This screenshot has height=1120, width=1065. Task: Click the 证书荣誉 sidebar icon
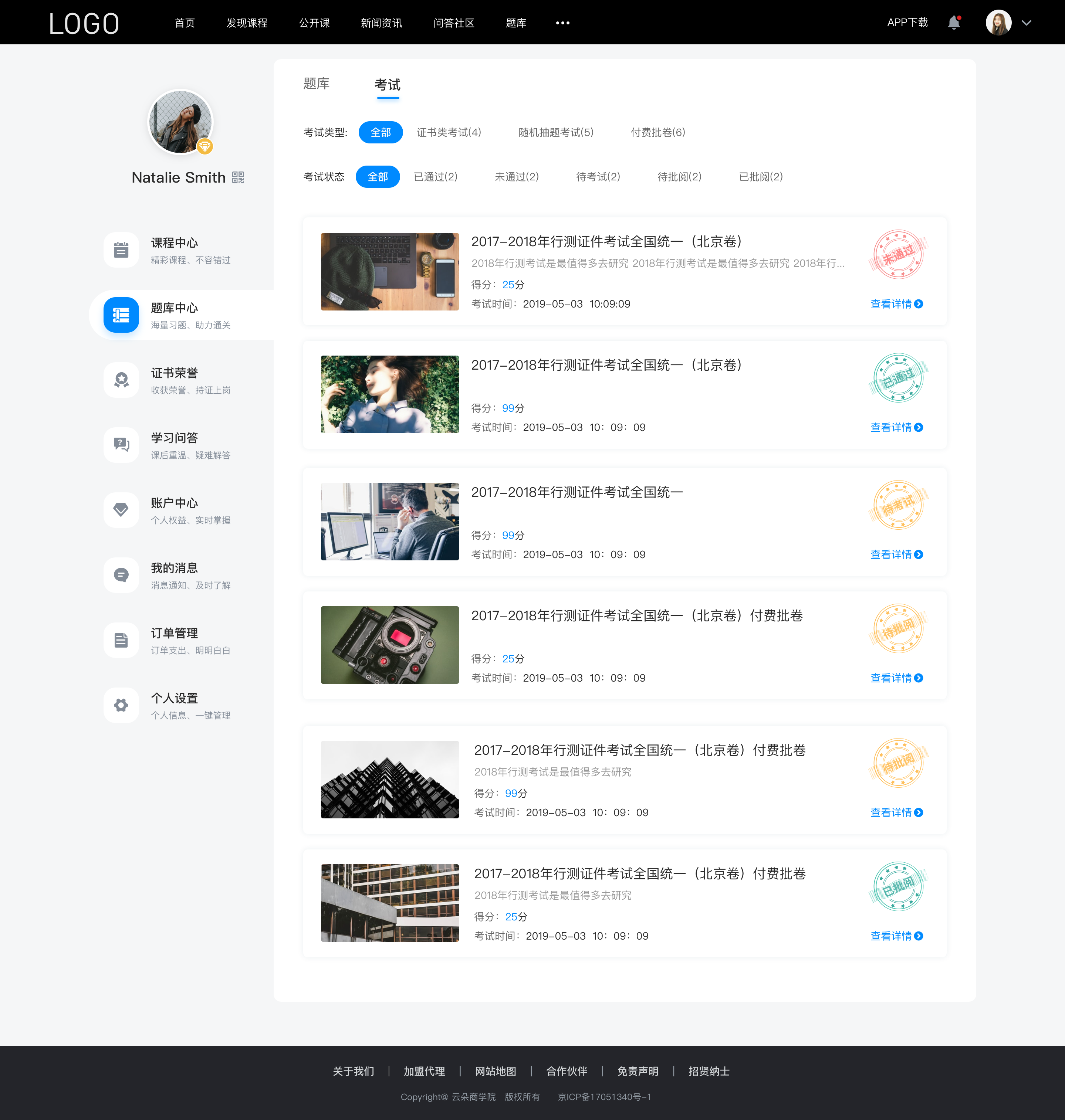120,380
